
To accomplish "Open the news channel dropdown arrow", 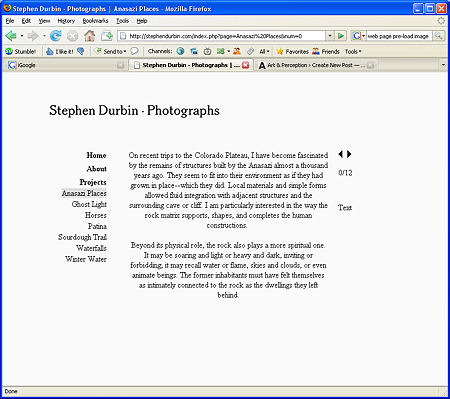I will point(228,51).
